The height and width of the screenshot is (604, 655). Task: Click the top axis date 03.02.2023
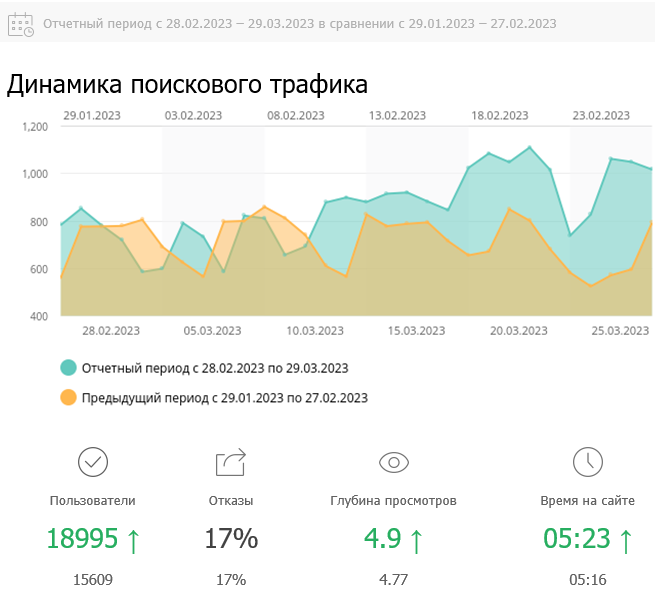coord(193,115)
